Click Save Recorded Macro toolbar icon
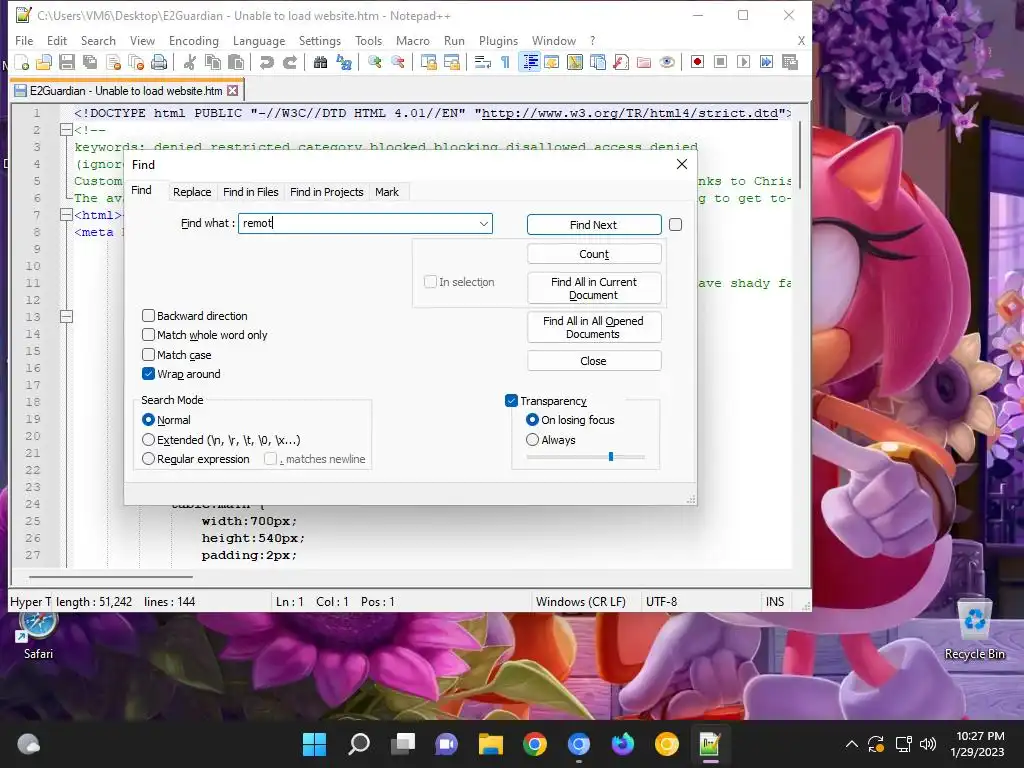The width and height of the screenshot is (1024, 768). click(790, 62)
